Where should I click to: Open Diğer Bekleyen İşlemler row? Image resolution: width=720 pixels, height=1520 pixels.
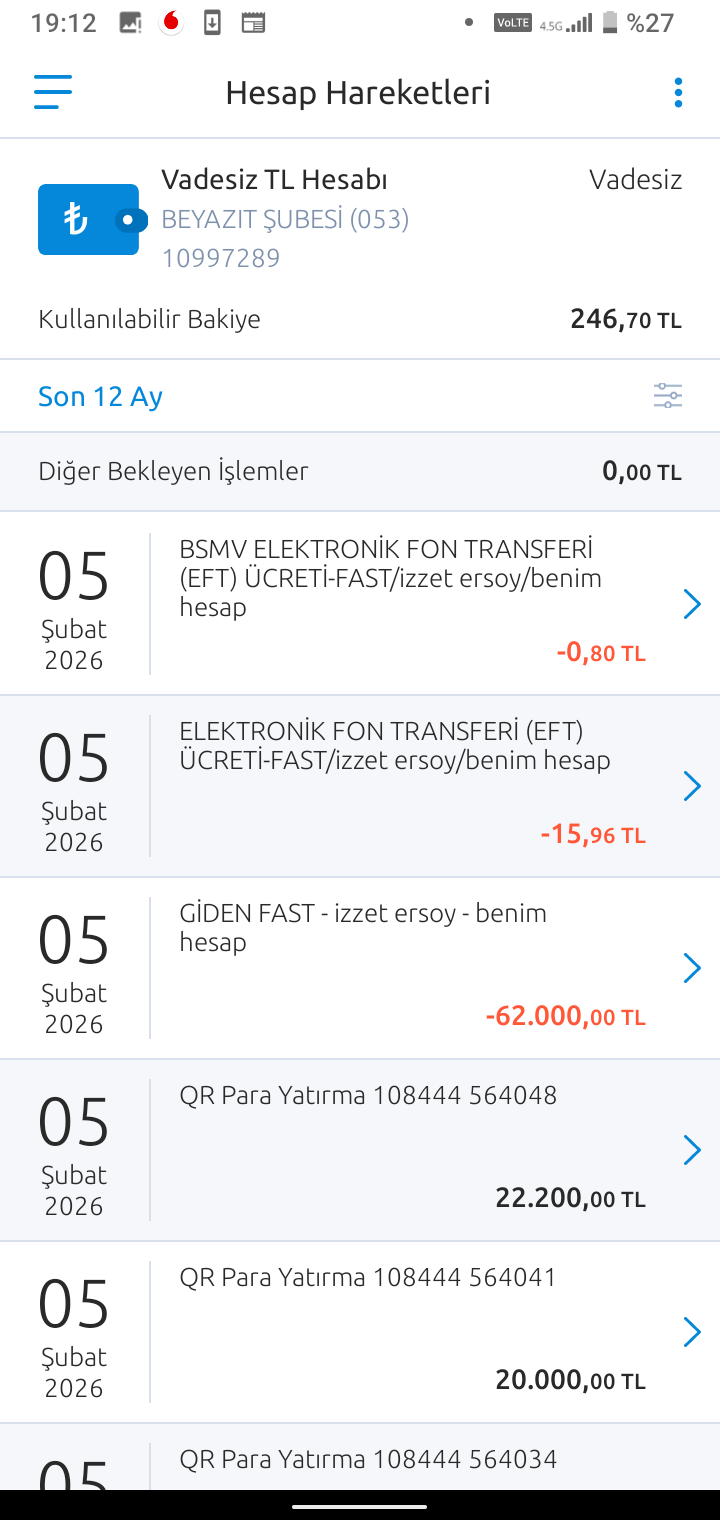click(360, 471)
